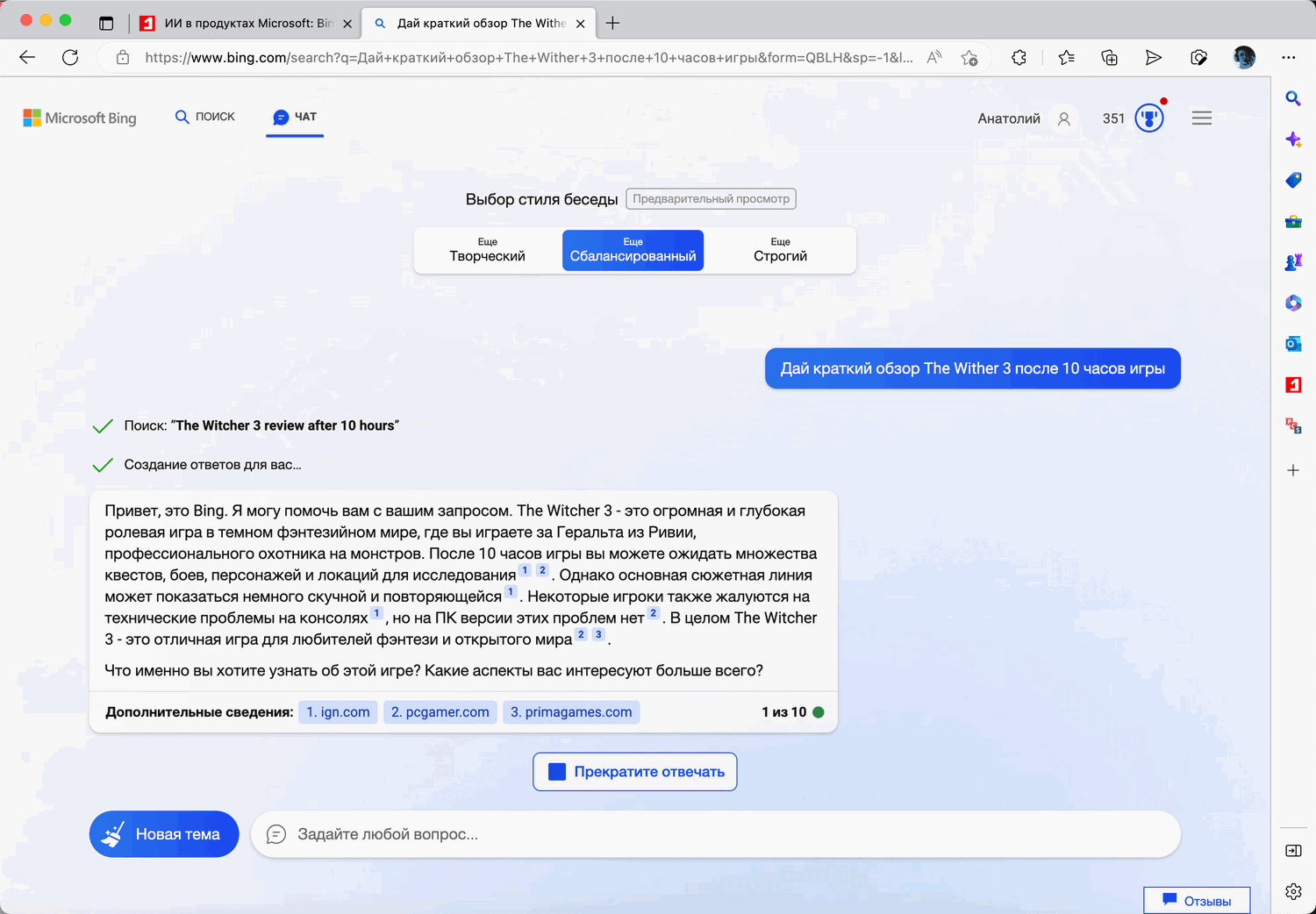Screen dimensions: 1316x914
Task: Open the sidebar translation icon
Action: click(1293, 425)
